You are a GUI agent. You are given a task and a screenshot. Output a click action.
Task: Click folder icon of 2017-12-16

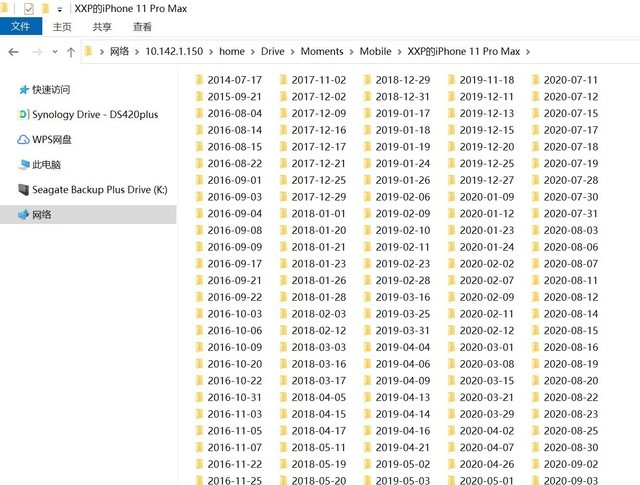tap(283, 130)
